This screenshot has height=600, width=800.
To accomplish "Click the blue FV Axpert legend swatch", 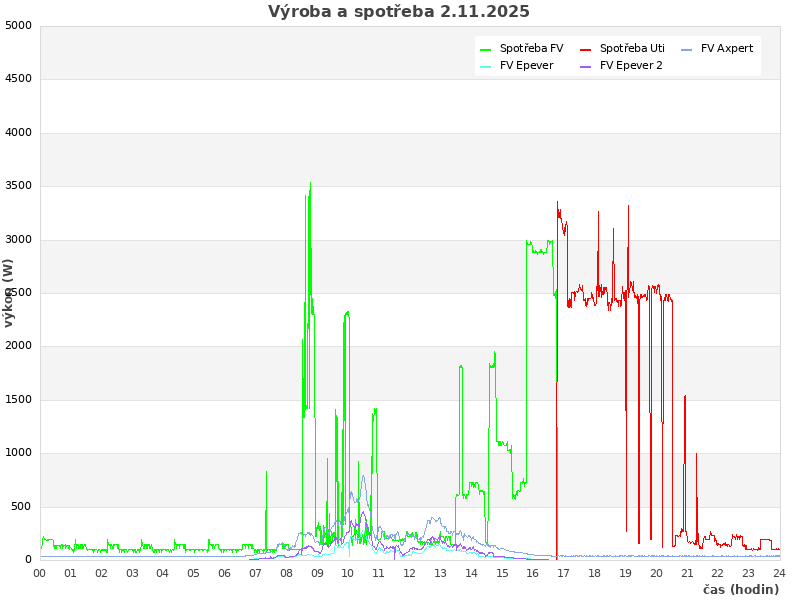I will (687, 49).
